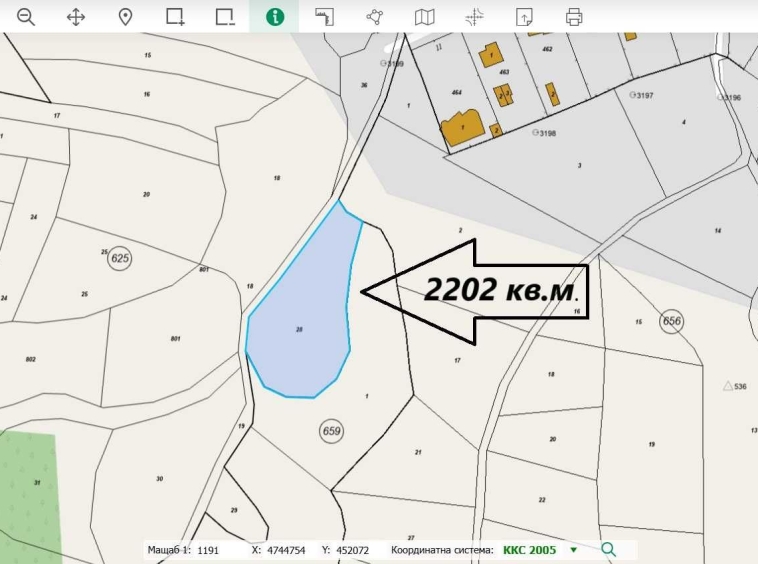Click the export upload icon
The width and height of the screenshot is (758, 564).
click(524, 17)
